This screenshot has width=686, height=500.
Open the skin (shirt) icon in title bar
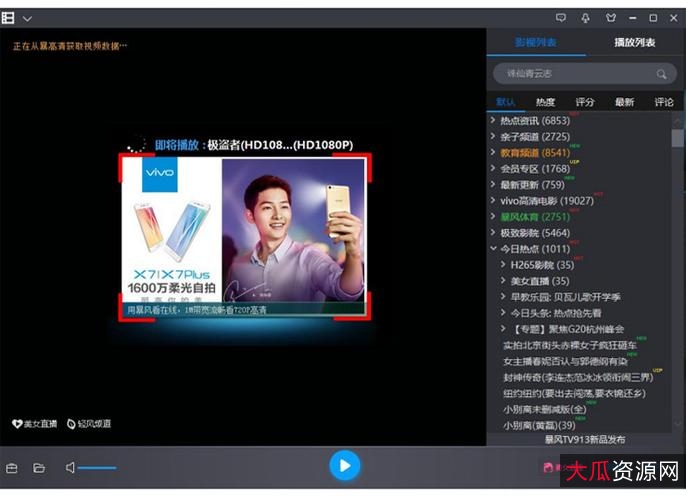[x=611, y=18]
